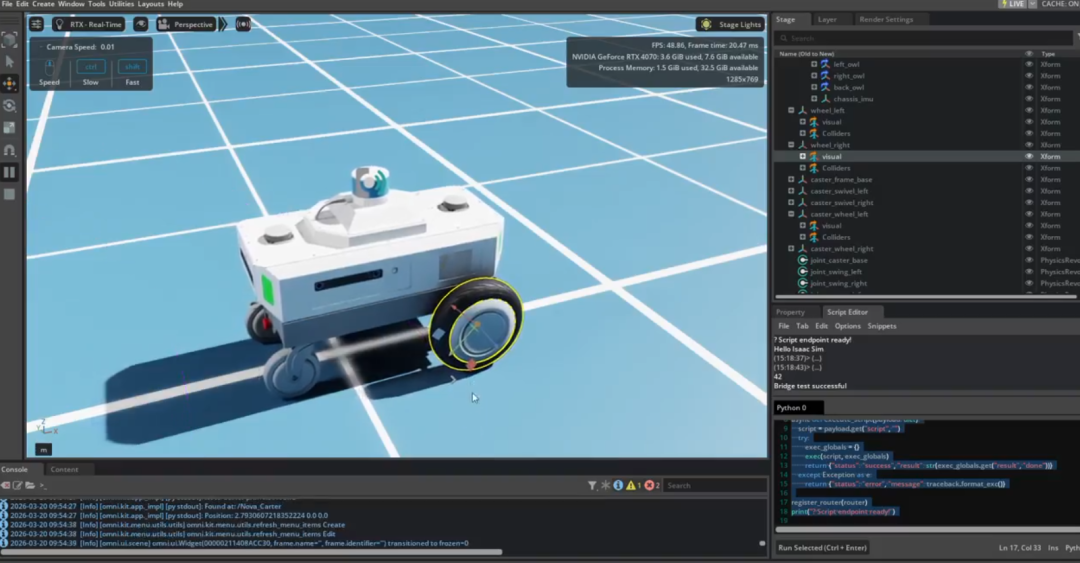Open the Layouts menu
The width and height of the screenshot is (1080, 563).
click(x=151, y=4)
